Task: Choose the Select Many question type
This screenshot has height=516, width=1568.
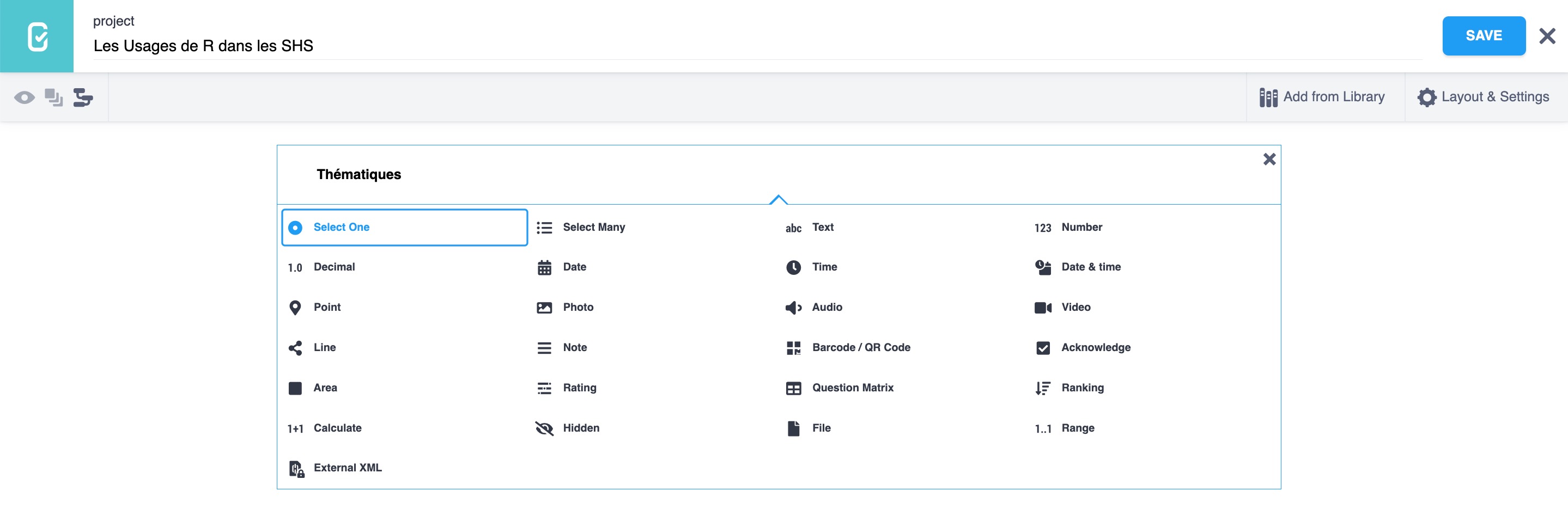Action: [x=593, y=228]
